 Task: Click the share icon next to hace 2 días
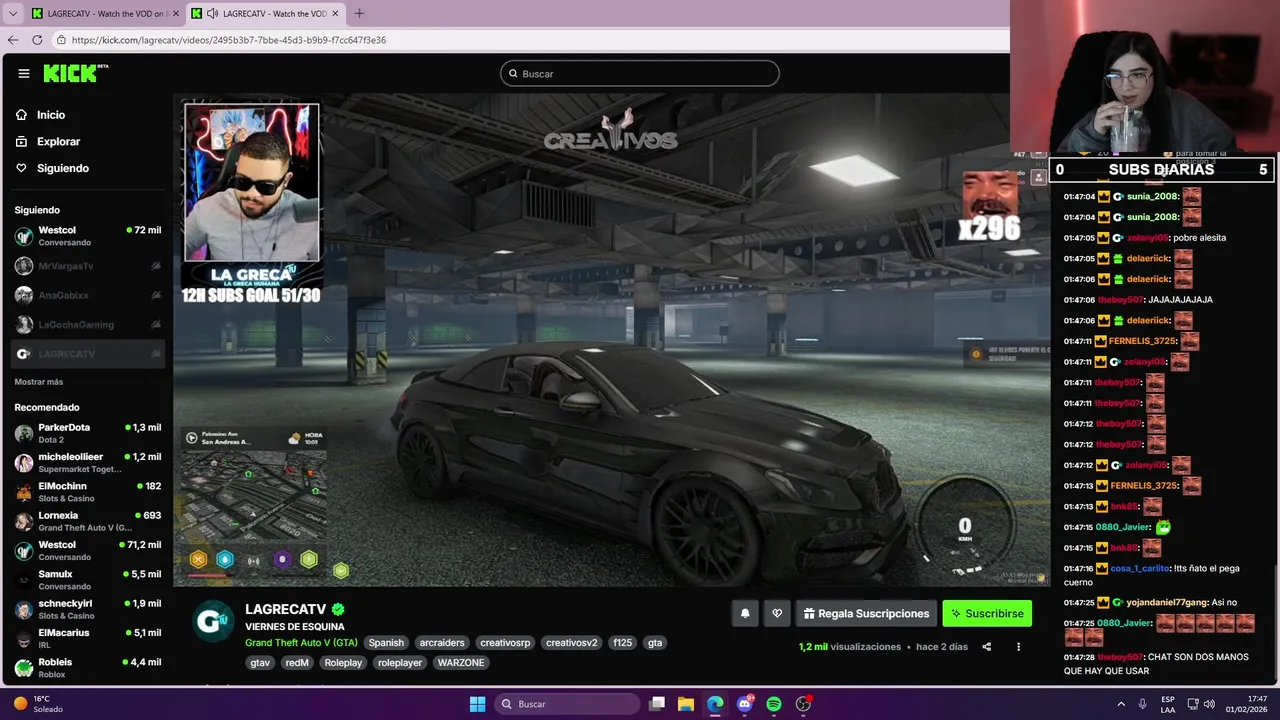coord(986,647)
